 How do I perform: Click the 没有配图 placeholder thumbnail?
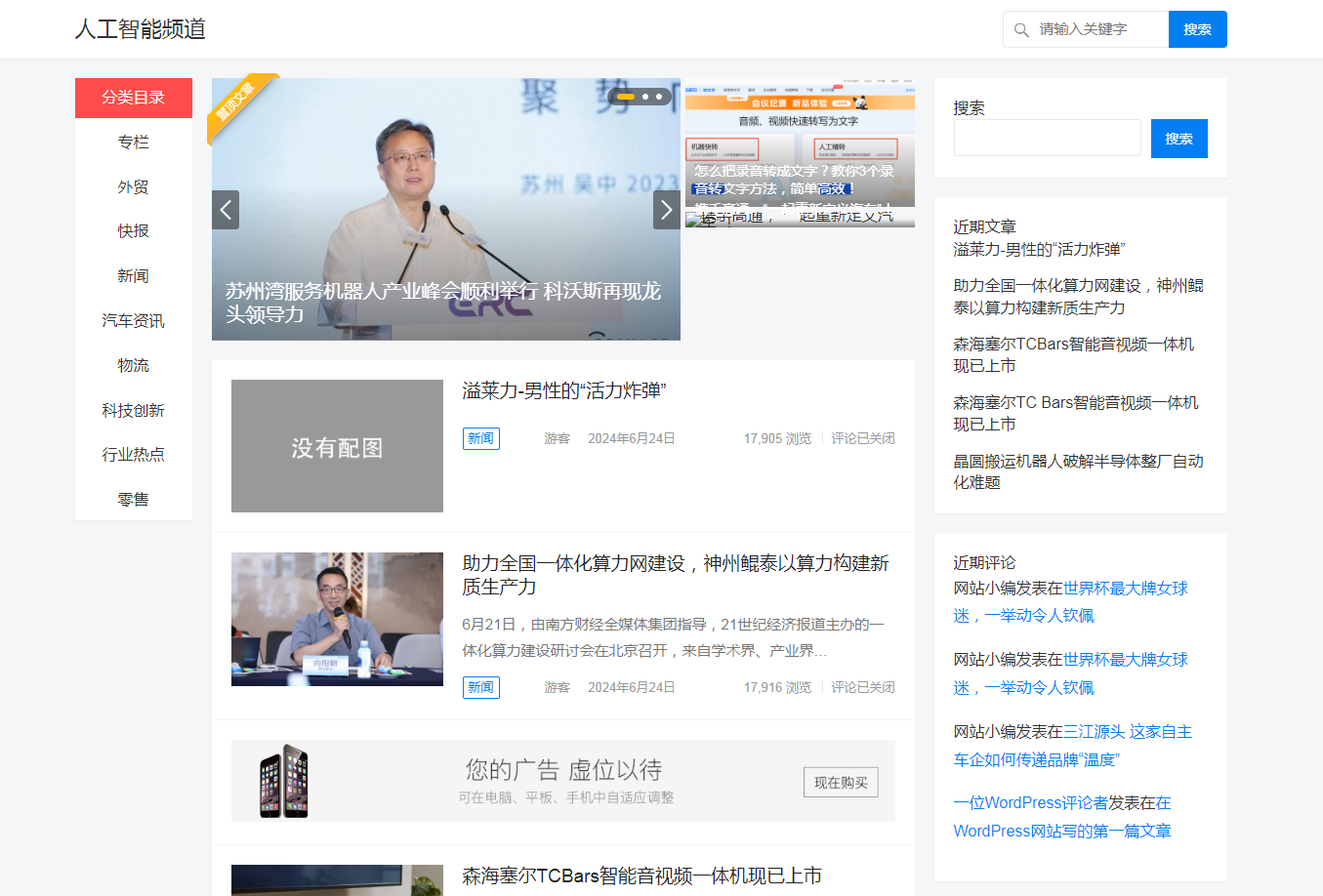click(337, 446)
